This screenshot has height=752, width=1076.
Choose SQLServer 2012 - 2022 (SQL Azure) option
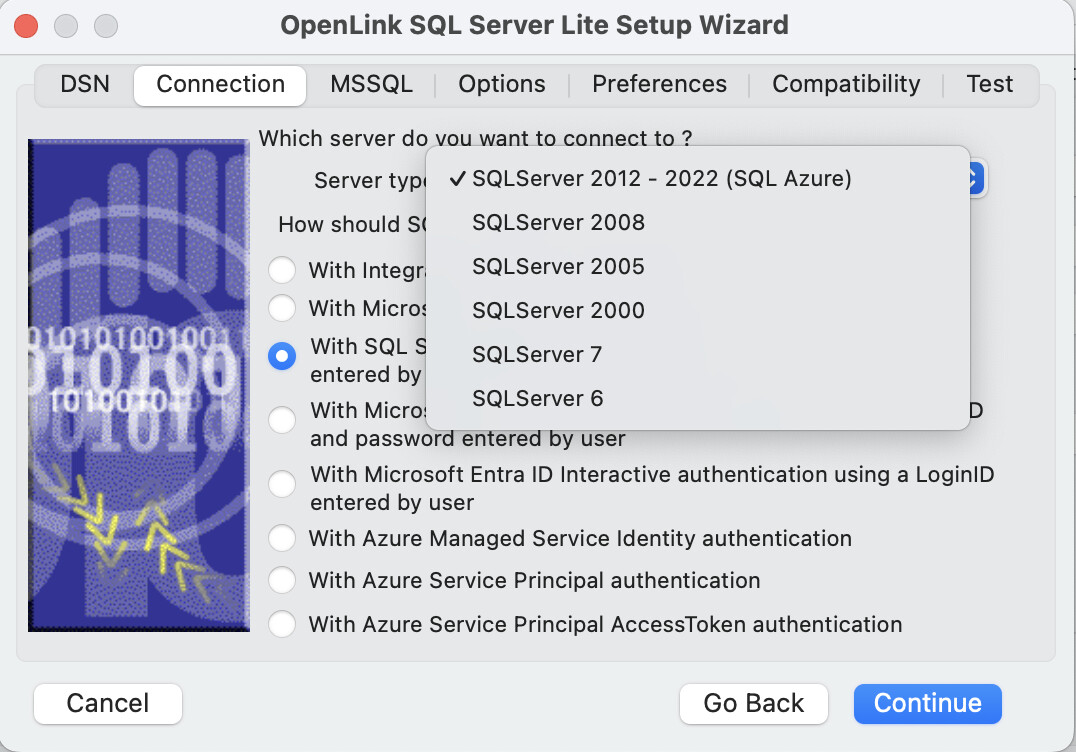click(x=661, y=179)
